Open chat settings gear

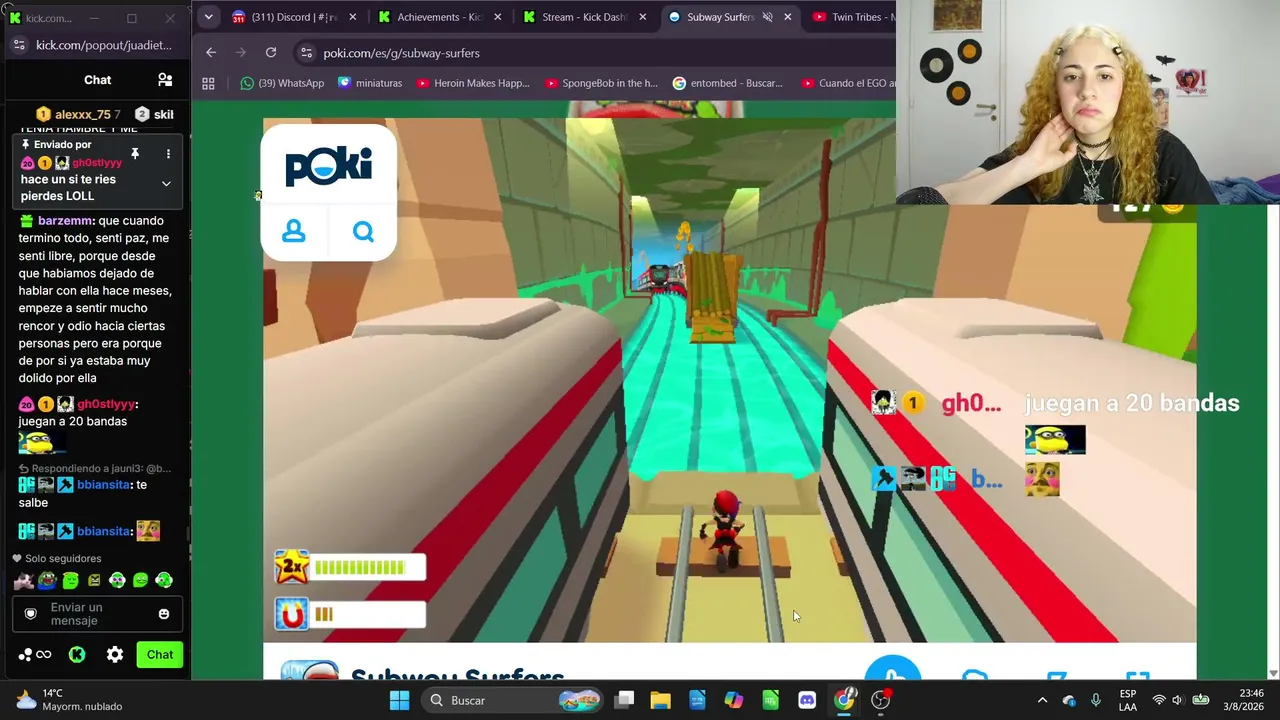coord(115,655)
